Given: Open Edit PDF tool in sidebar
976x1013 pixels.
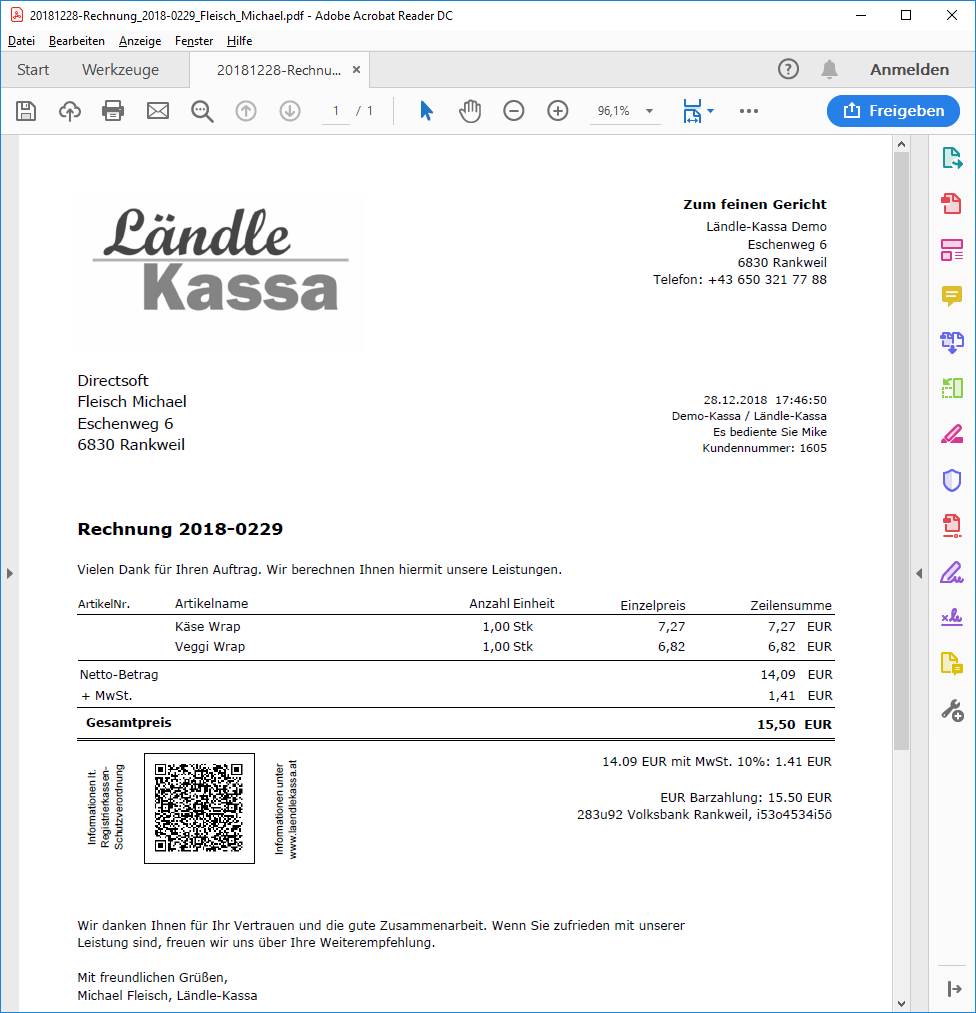Looking at the screenshot, I should click(x=952, y=250).
